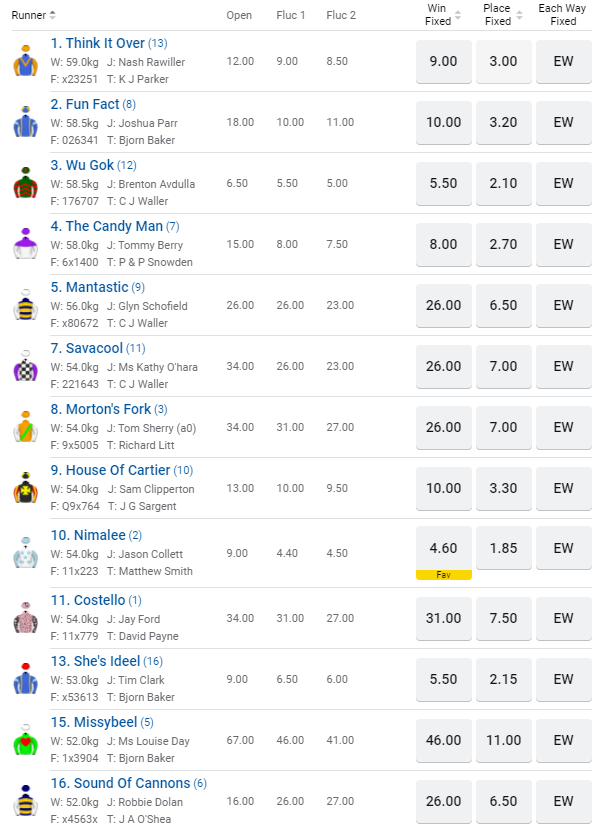The width and height of the screenshot is (601, 830).
Task: Select Win Fixed 4.60 for Nimalee
Action: click(443, 549)
